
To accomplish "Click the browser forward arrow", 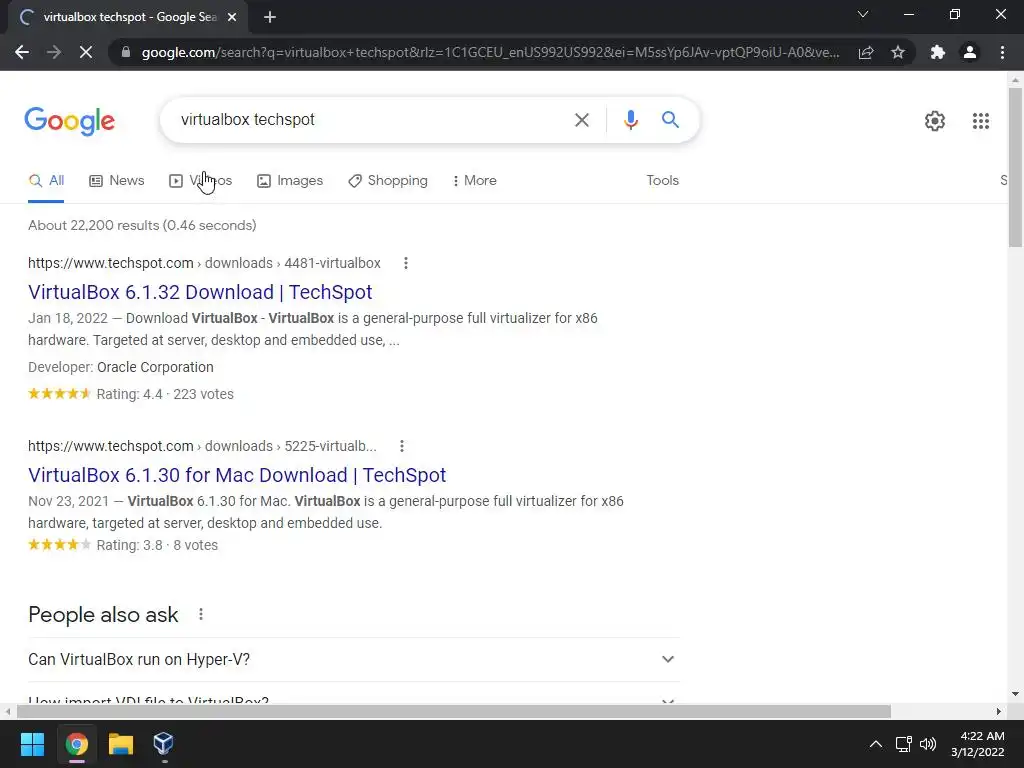I will 54,52.
